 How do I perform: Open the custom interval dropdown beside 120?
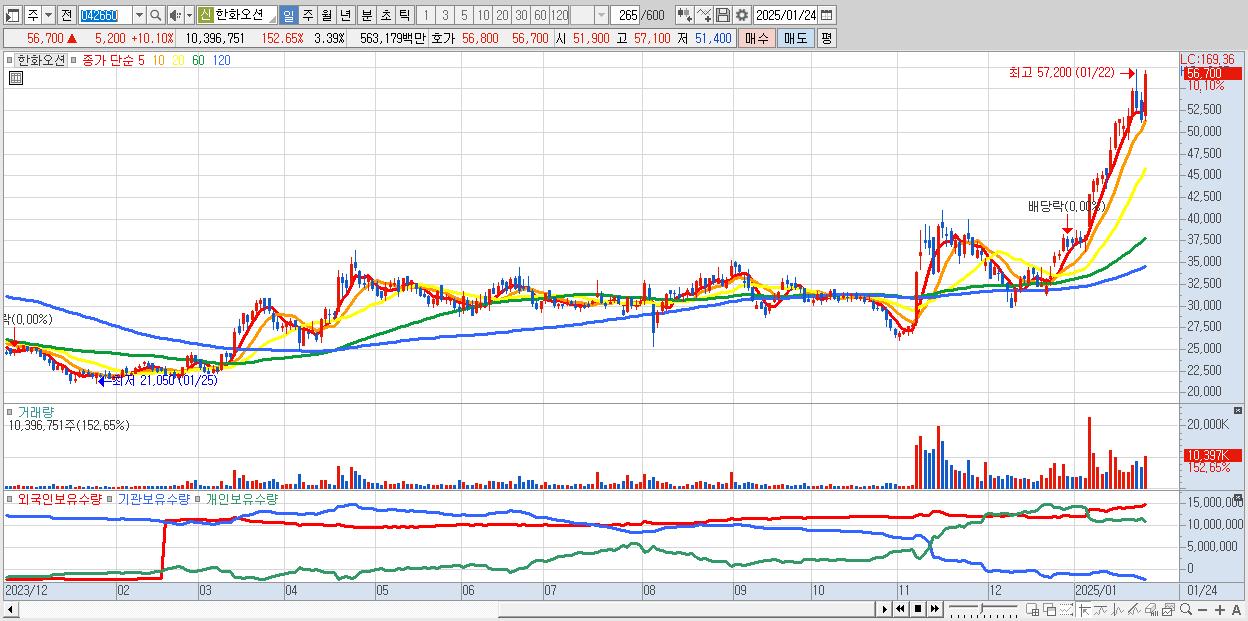point(601,15)
